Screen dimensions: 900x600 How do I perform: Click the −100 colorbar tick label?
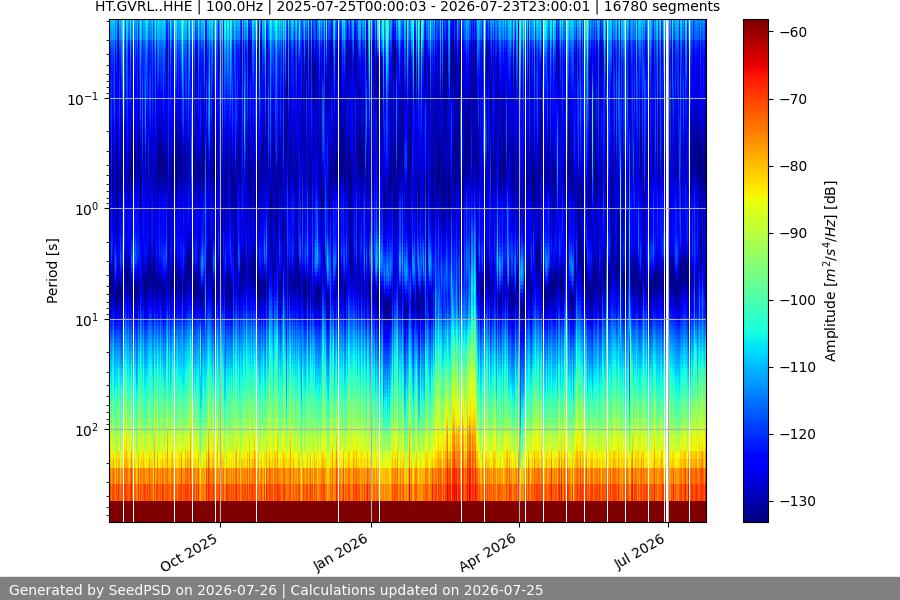[797, 300]
